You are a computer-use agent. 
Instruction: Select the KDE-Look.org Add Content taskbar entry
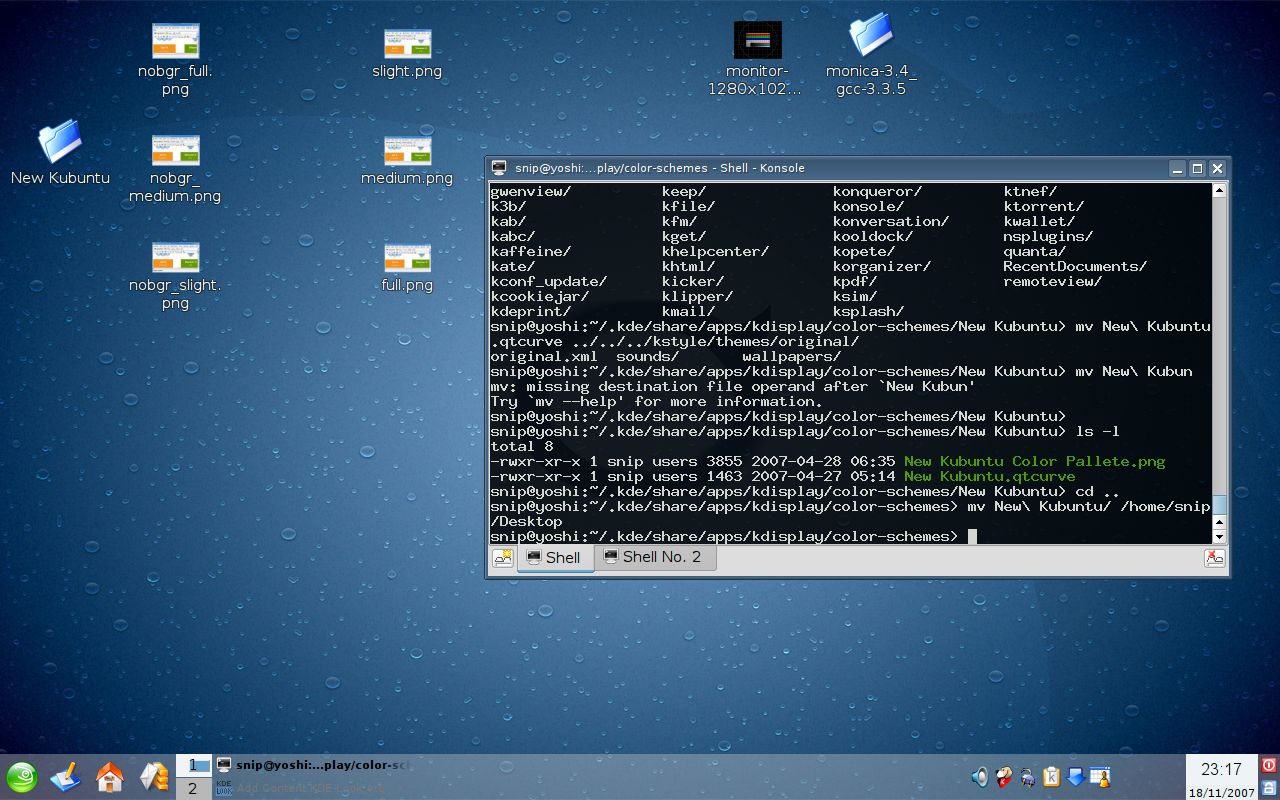tap(313, 788)
